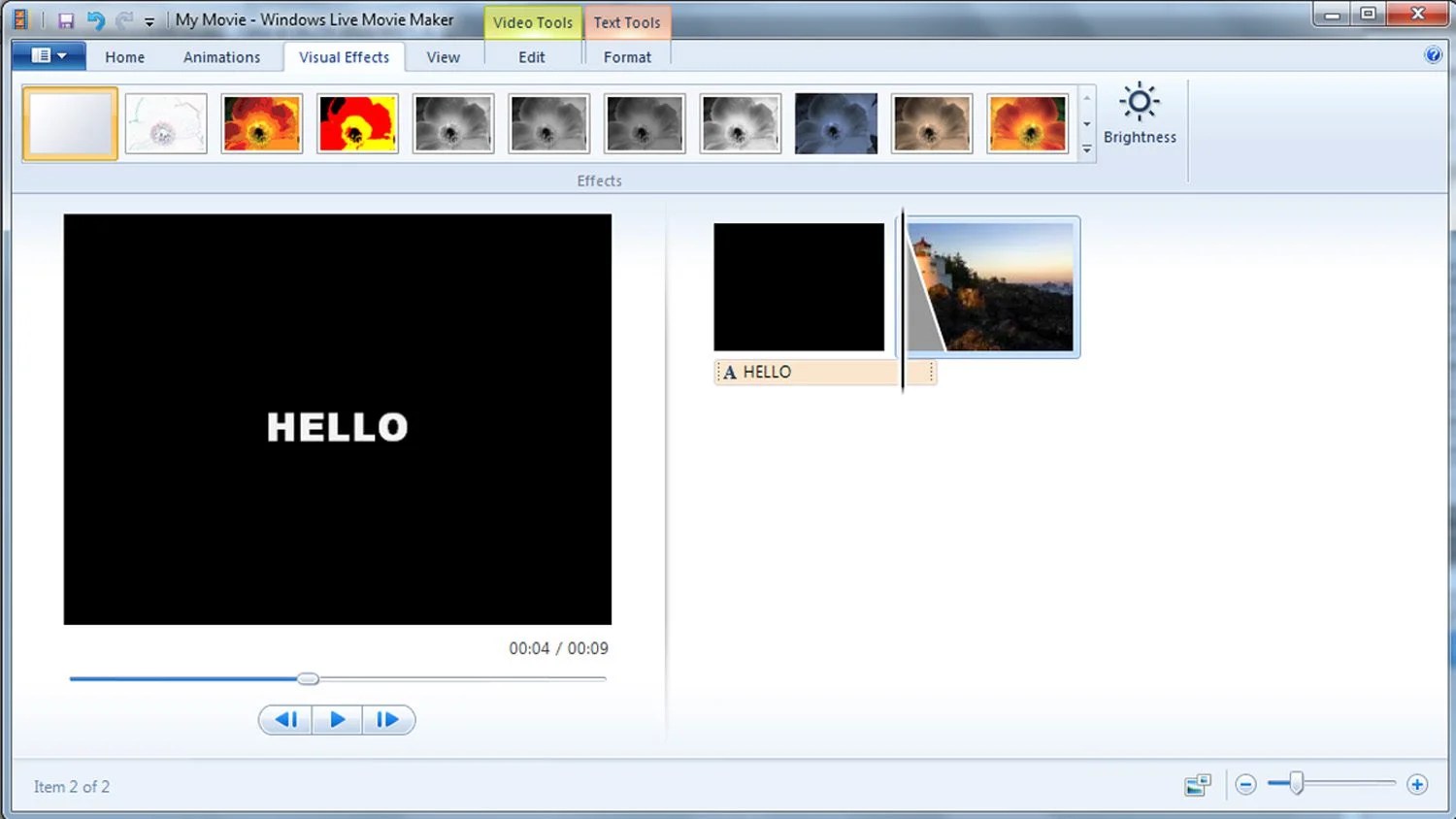Image resolution: width=1456 pixels, height=819 pixels.
Task: Click the Movie Maker application icon
Action: point(19,18)
